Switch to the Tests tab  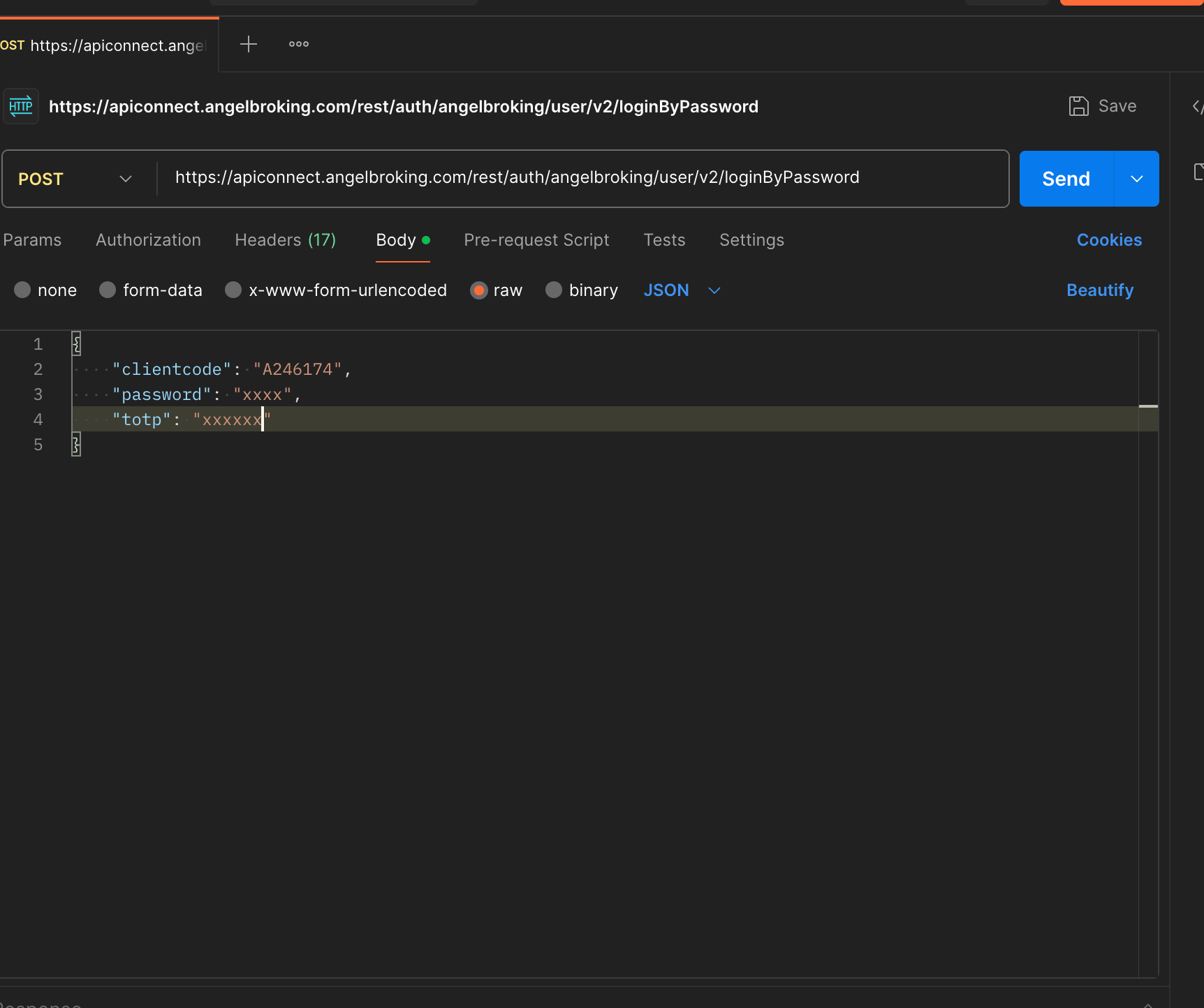click(x=664, y=240)
